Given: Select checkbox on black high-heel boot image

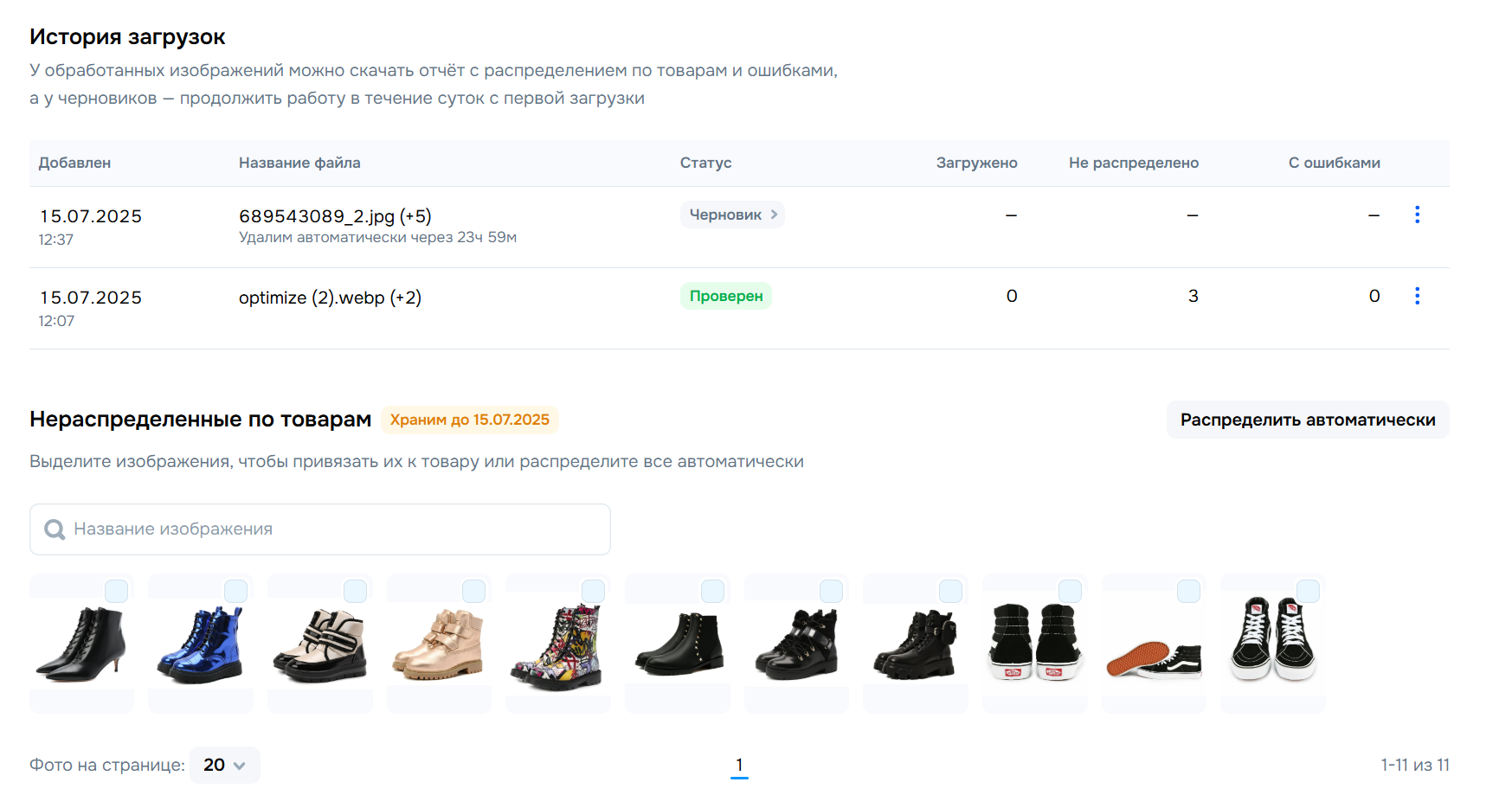Looking at the screenshot, I should (x=116, y=591).
